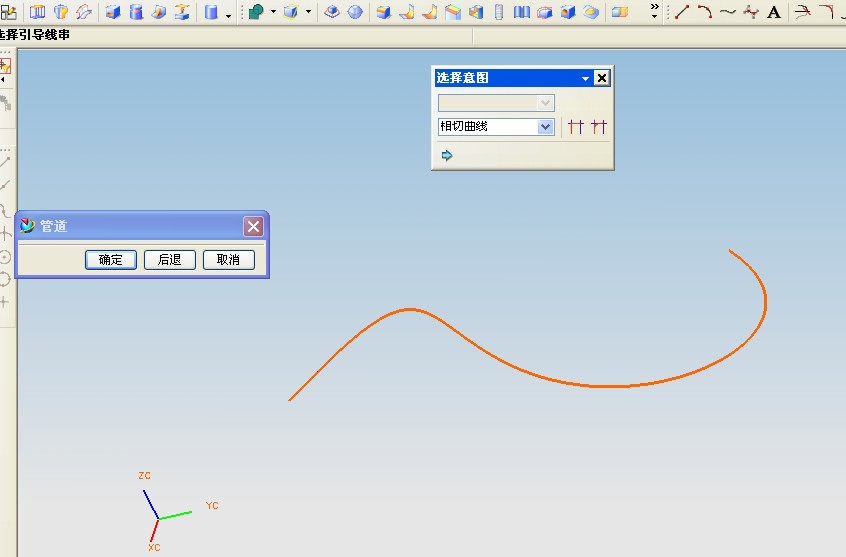Click the cube-on-red-plane icon
This screenshot has height=557, width=846.
[x=332, y=12]
